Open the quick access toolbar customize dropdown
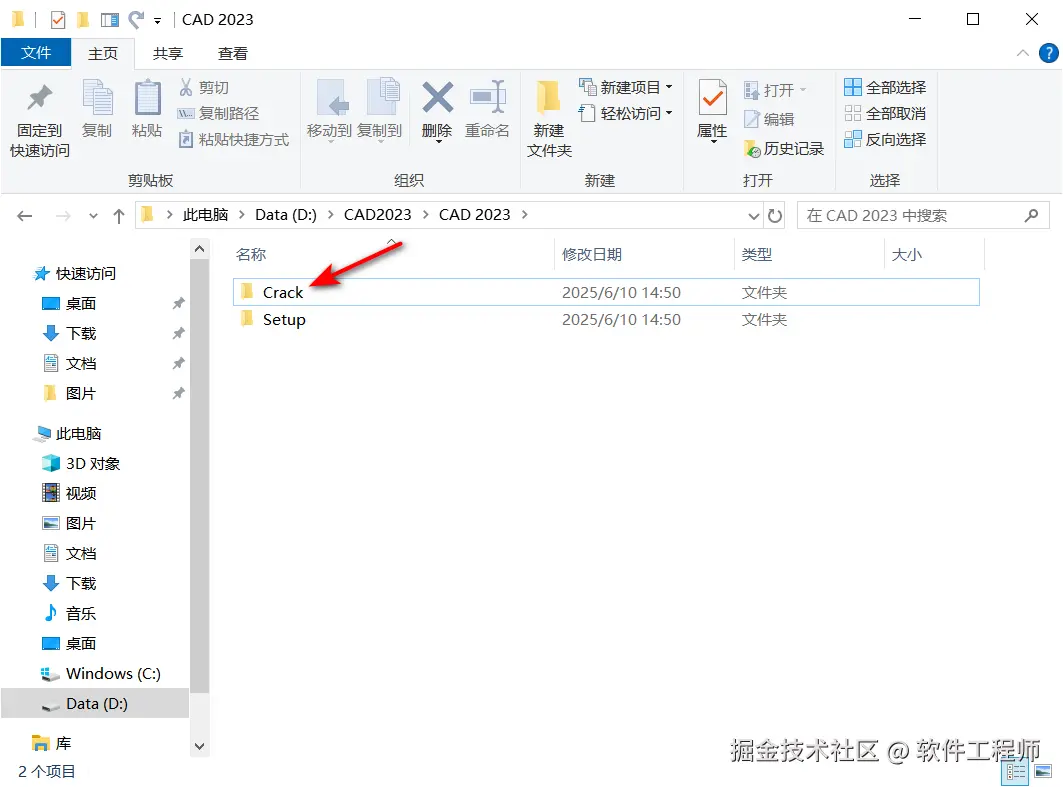This screenshot has width=1063, height=787. pos(157,21)
